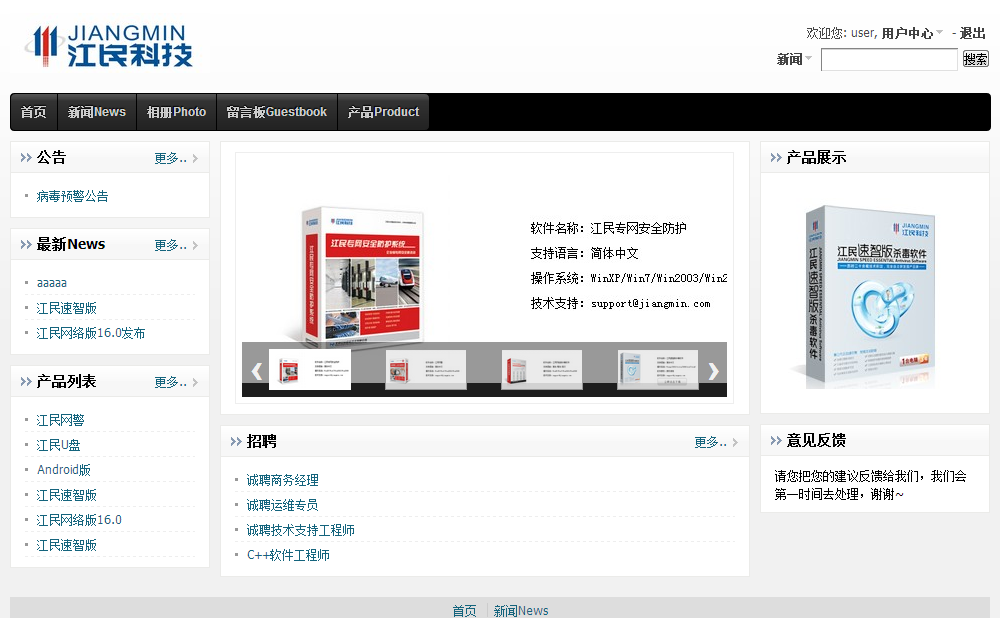Open the last 江民速智版 entry in 产品列表
The image size is (1000, 618).
pyautogui.click(x=66, y=545)
